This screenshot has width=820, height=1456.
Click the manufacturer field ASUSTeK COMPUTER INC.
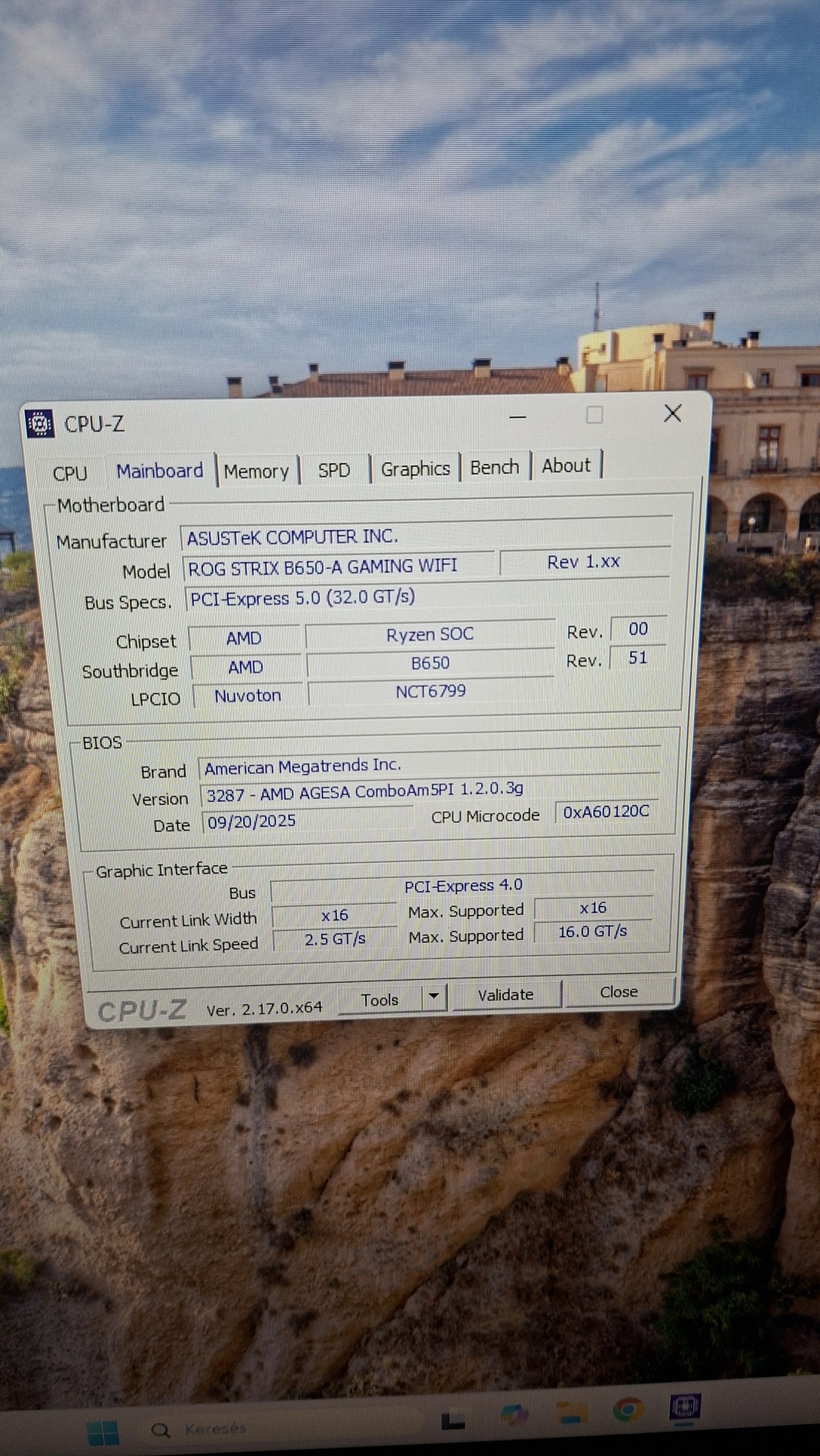pos(425,536)
